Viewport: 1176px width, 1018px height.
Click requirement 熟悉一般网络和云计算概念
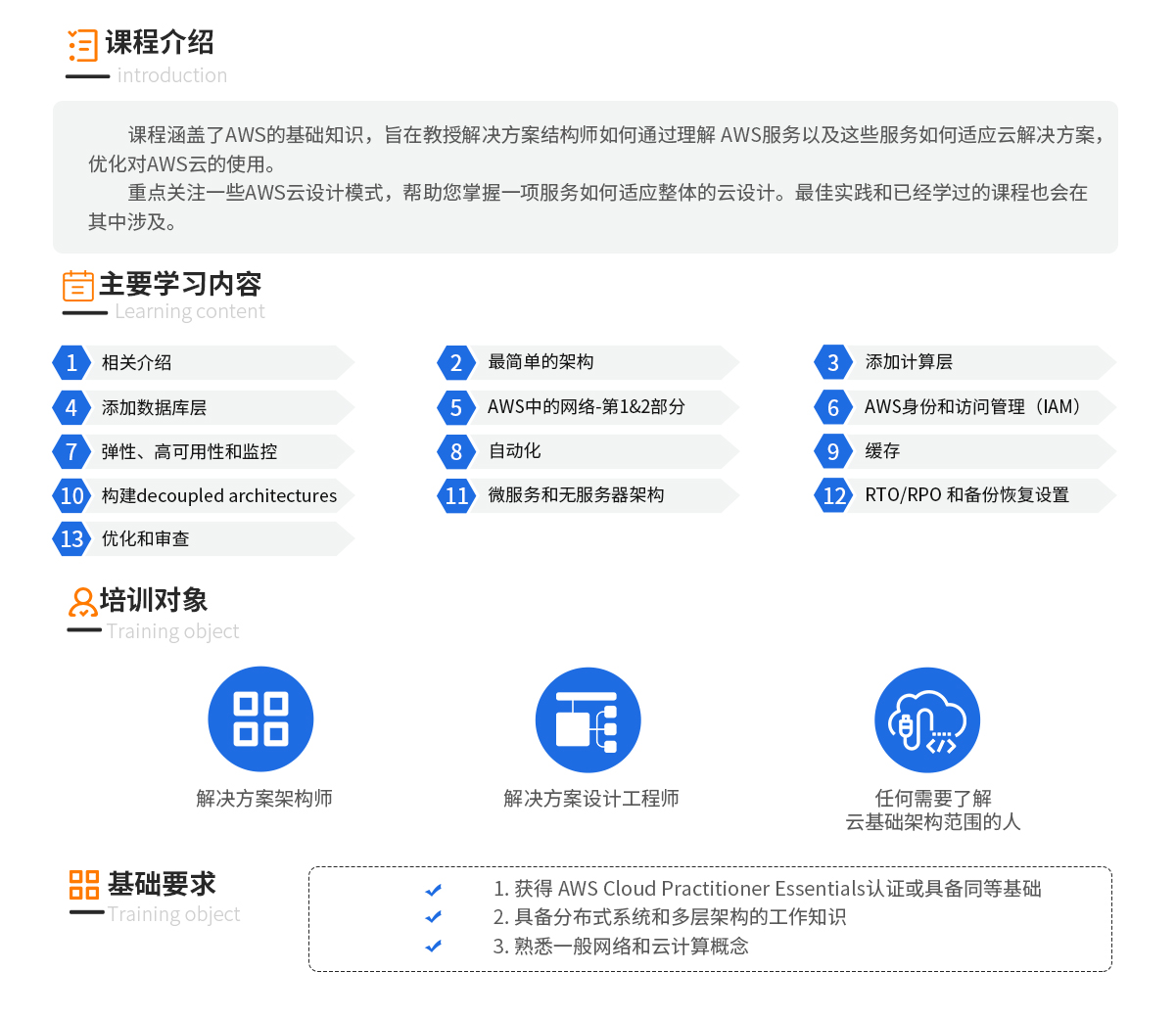tap(621, 947)
